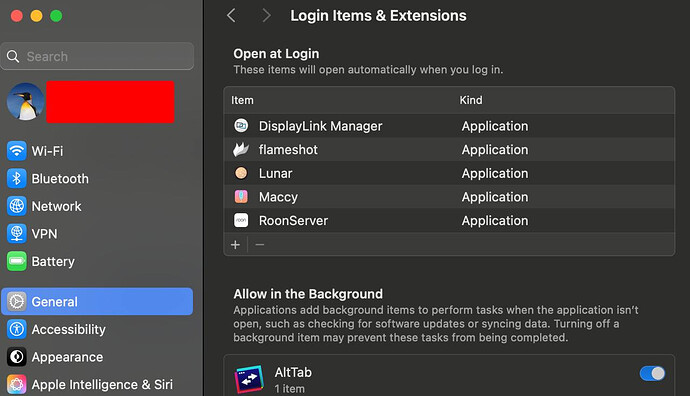The height and width of the screenshot is (396, 690).
Task: Click the Search field in sidebar
Action: coord(97,56)
